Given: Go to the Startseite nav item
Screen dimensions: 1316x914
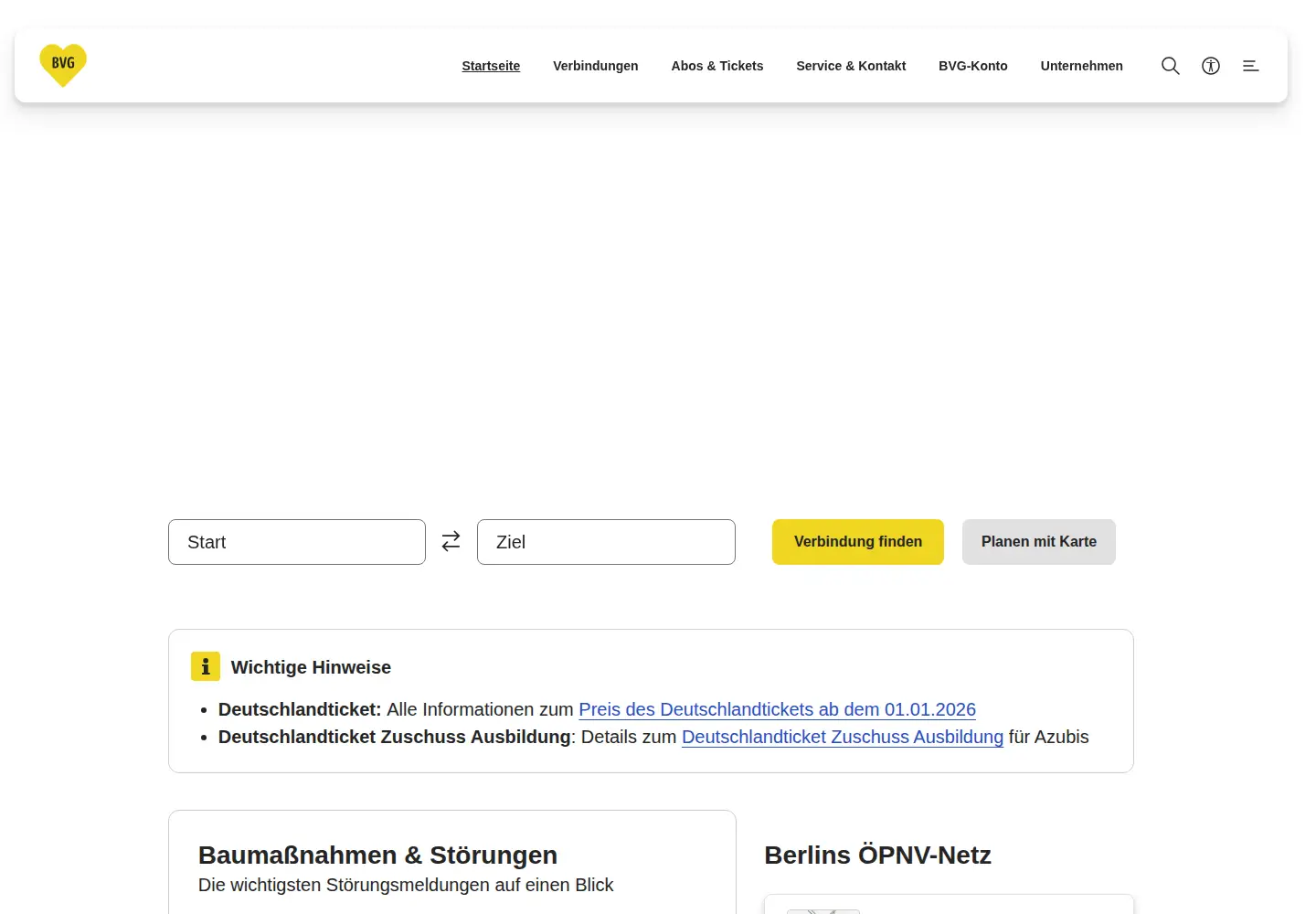Looking at the screenshot, I should coord(491,66).
